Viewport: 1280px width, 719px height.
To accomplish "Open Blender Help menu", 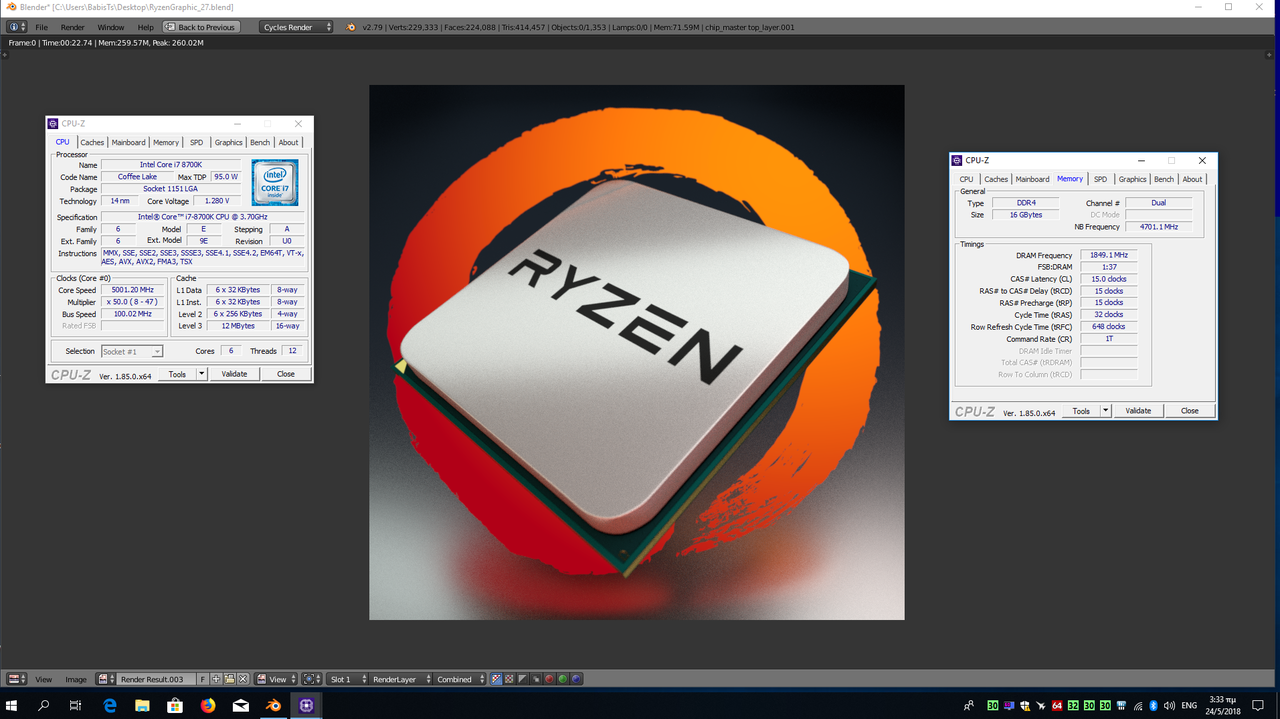I will click(146, 27).
